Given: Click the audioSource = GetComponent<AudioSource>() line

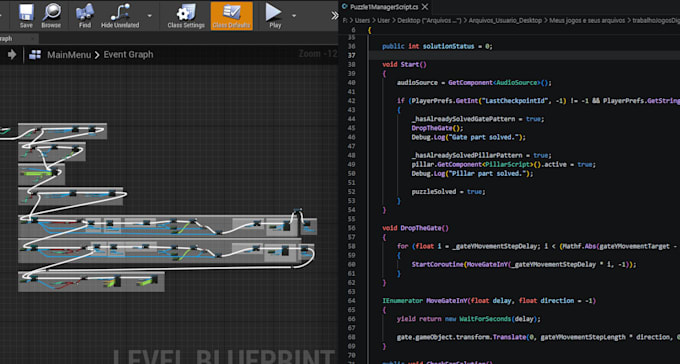Looking at the screenshot, I should pos(474,82).
